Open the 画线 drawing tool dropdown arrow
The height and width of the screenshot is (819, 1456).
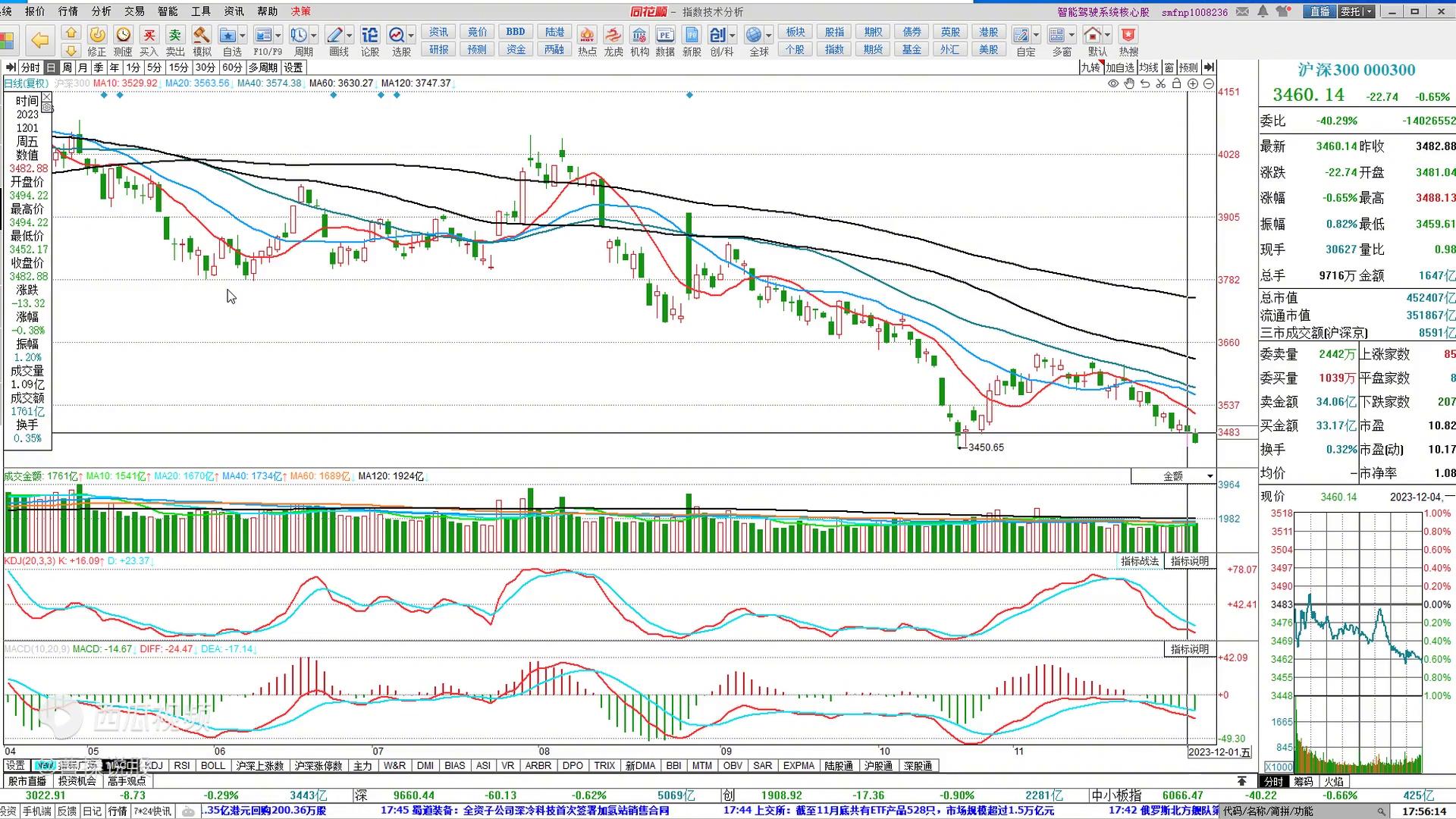click(x=350, y=36)
